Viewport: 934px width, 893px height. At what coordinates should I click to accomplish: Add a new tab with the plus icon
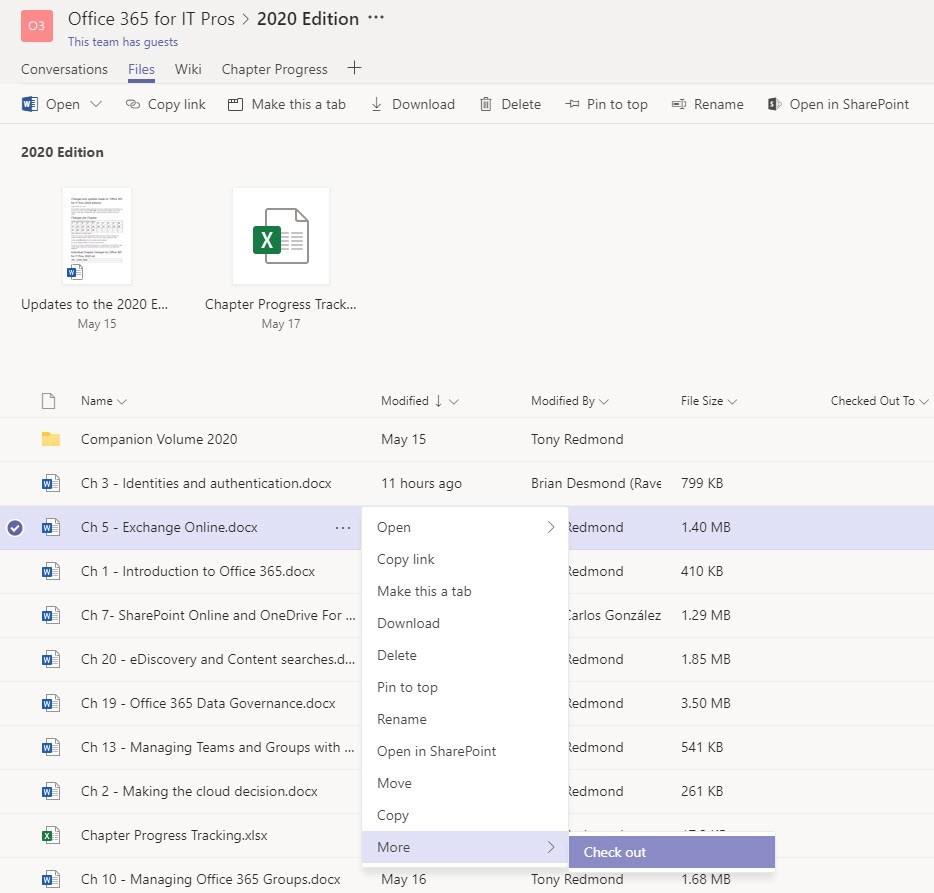[354, 68]
